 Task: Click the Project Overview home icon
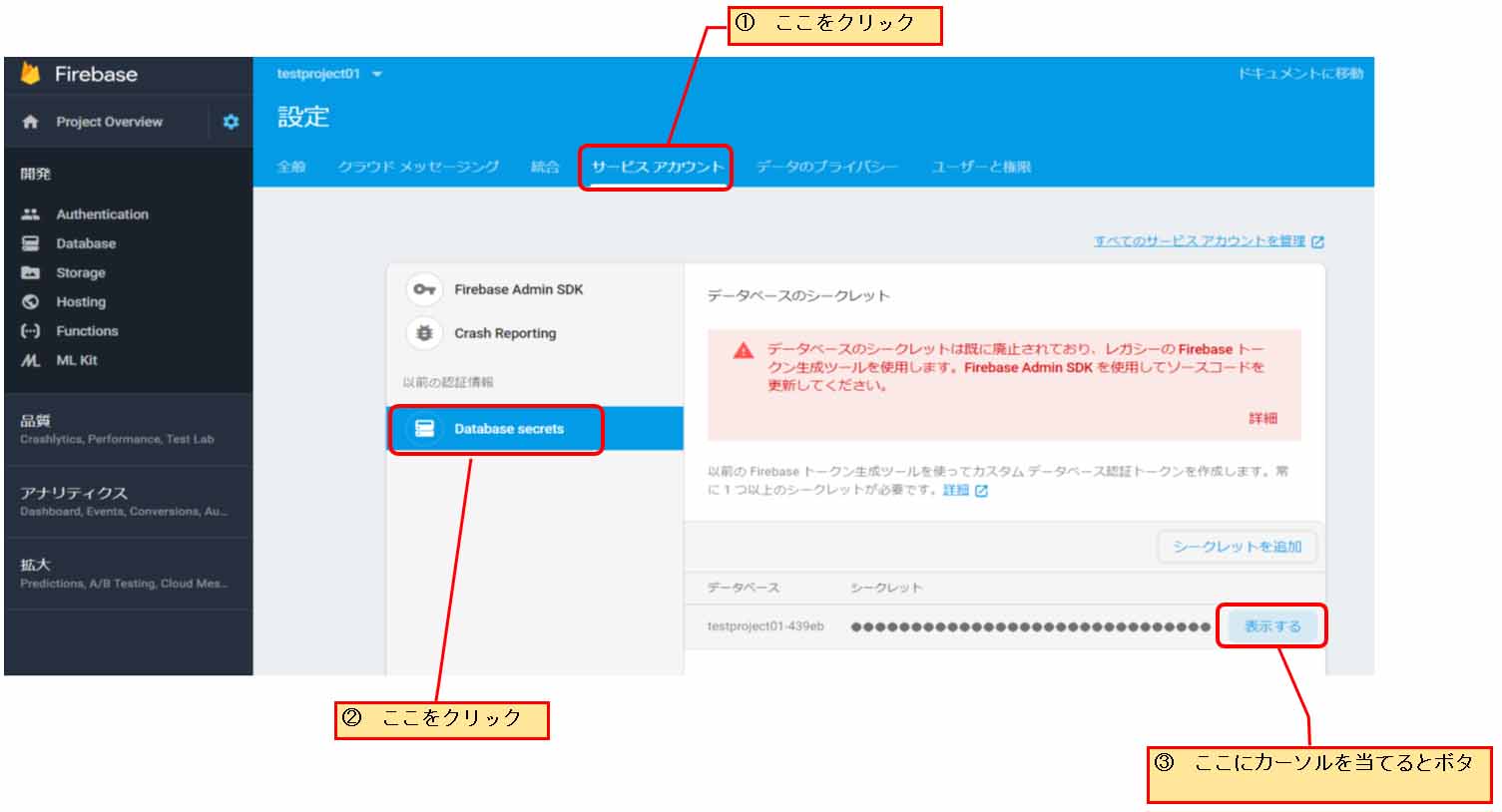pyautogui.click(x=31, y=122)
